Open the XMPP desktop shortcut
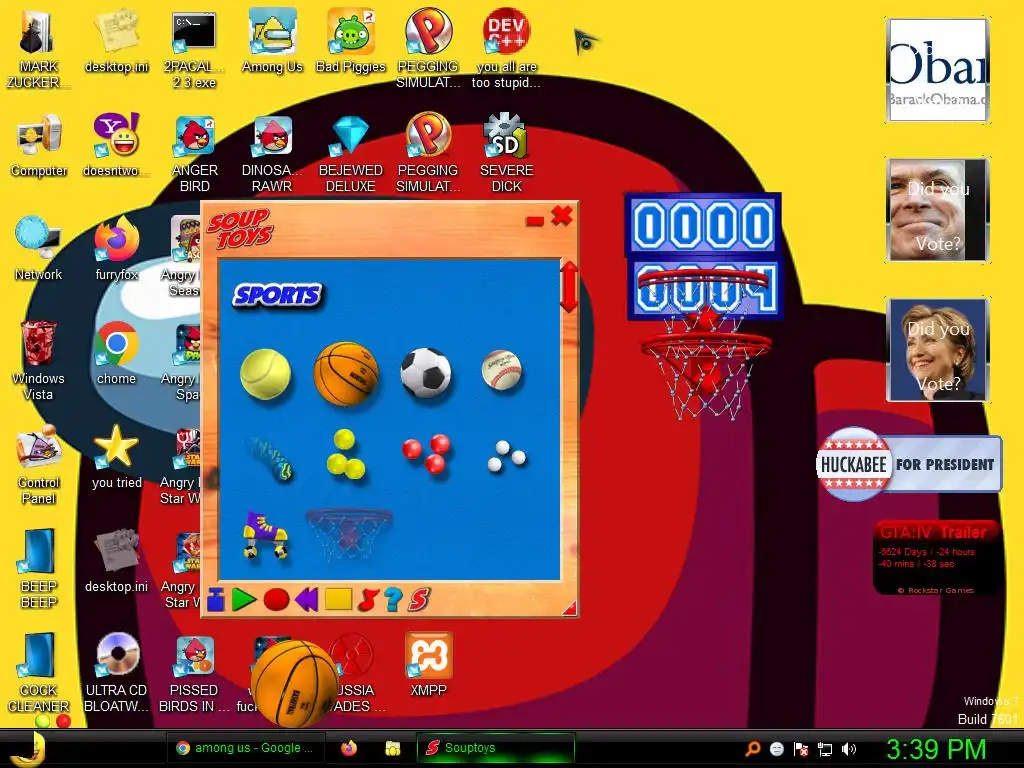The image size is (1024, 768). [428, 665]
